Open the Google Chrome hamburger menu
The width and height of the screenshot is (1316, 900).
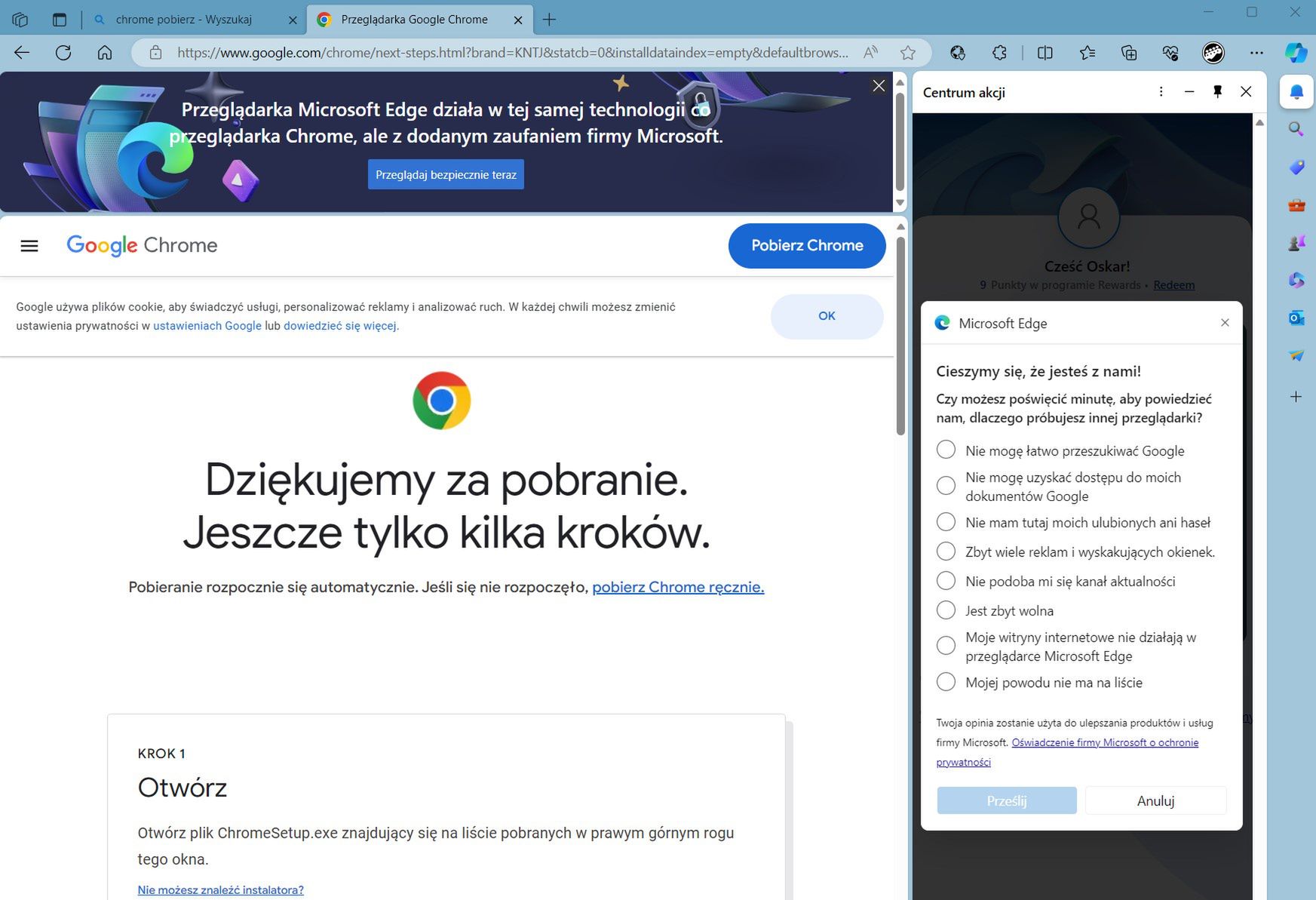pyautogui.click(x=29, y=245)
